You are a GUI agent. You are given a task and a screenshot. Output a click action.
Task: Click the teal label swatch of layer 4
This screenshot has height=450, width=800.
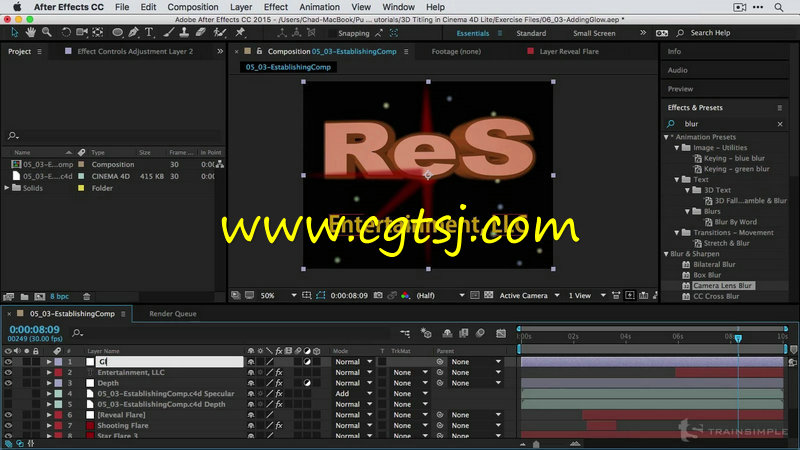pos(59,393)
